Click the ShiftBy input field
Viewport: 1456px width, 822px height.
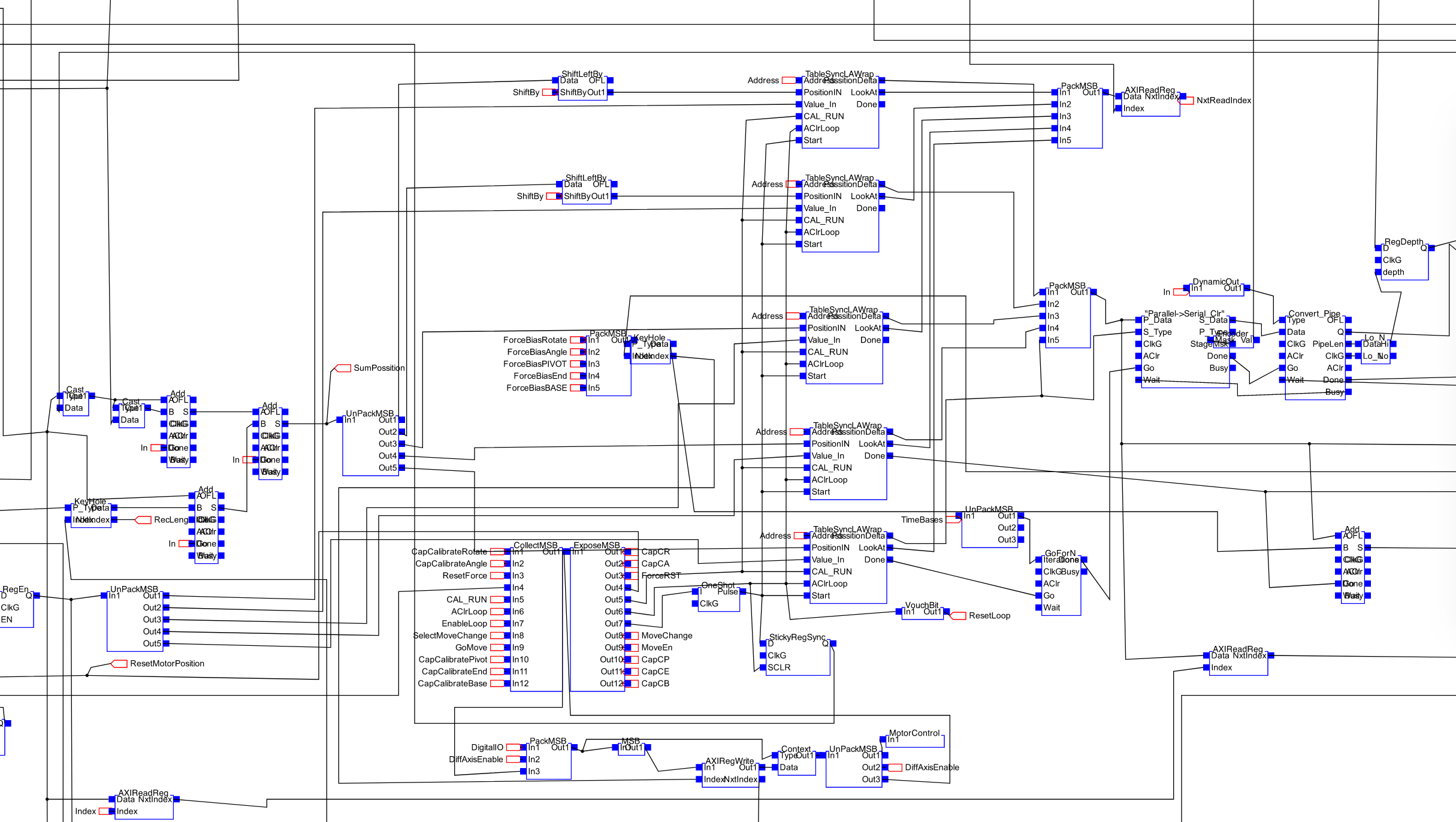tap(550, 91)
